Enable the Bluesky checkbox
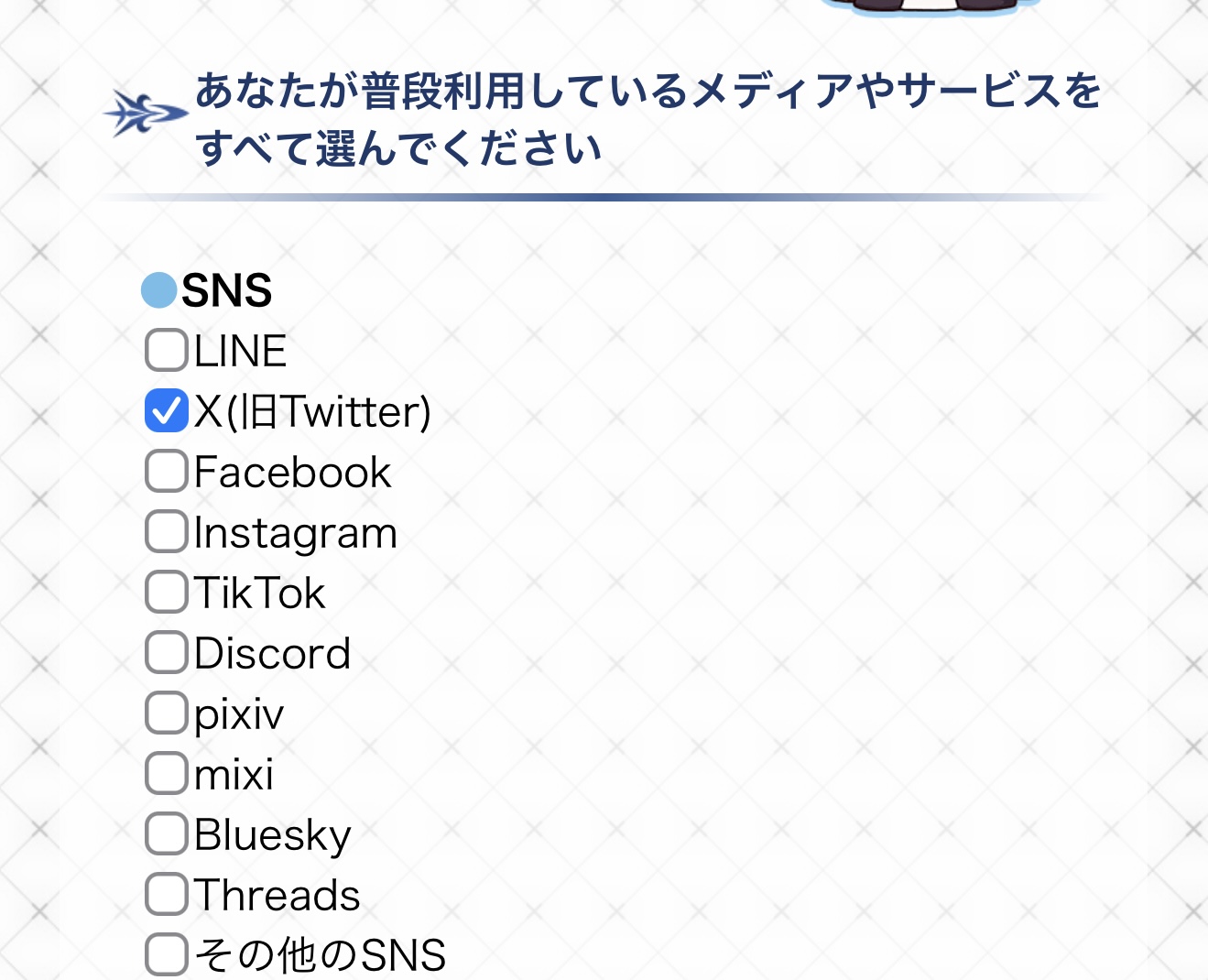Image resolution: width=1208 pixels, height=980 pixels. point(166,833)
